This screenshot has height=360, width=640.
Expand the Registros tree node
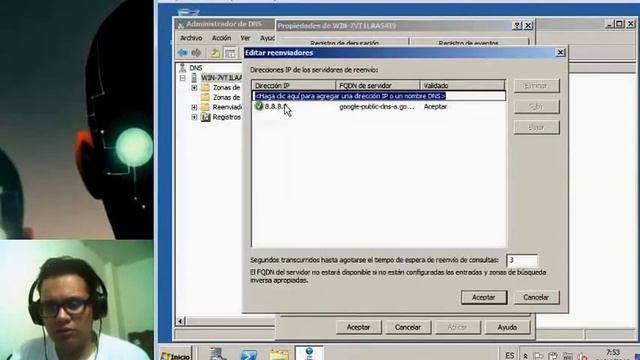(194, 117)
